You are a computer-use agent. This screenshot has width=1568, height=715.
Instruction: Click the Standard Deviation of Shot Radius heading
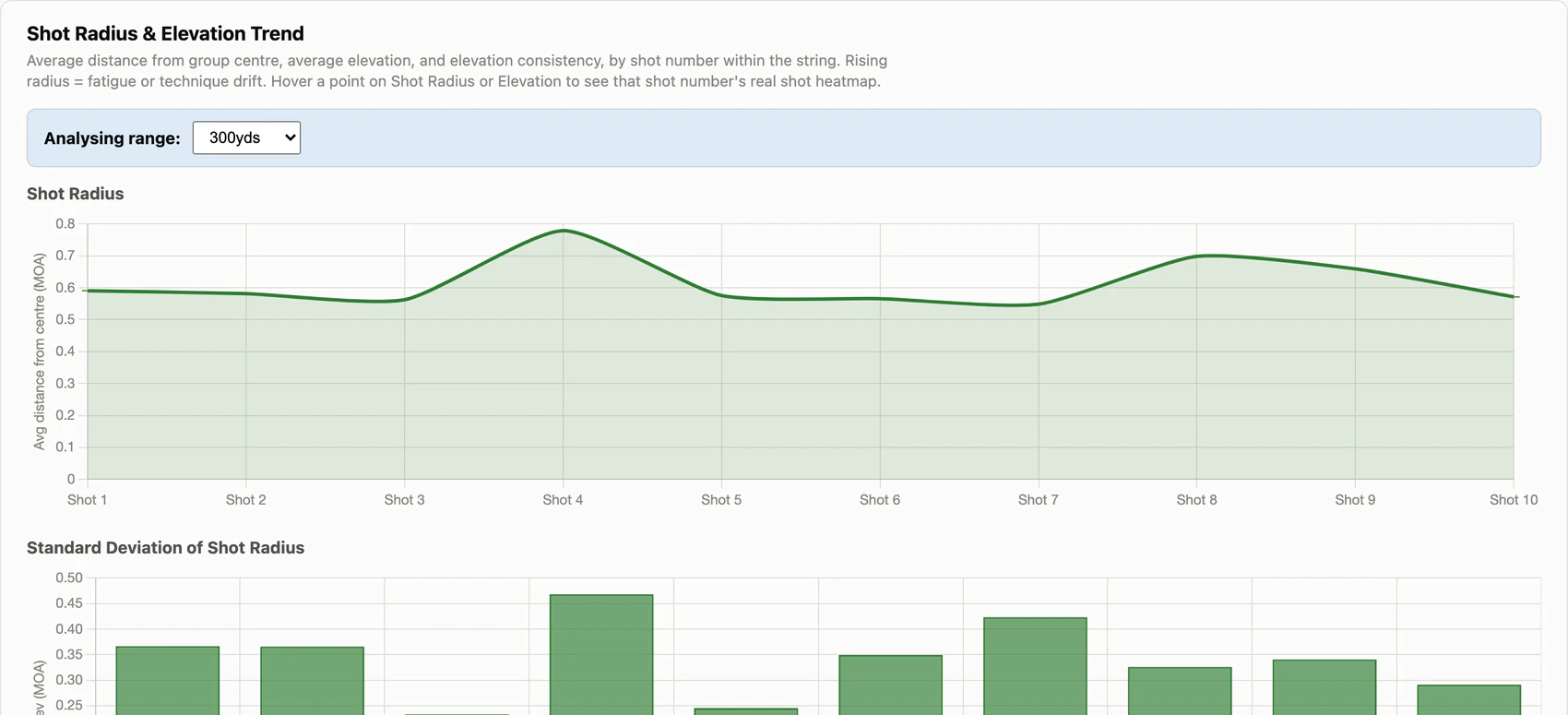tap(165, 547)
